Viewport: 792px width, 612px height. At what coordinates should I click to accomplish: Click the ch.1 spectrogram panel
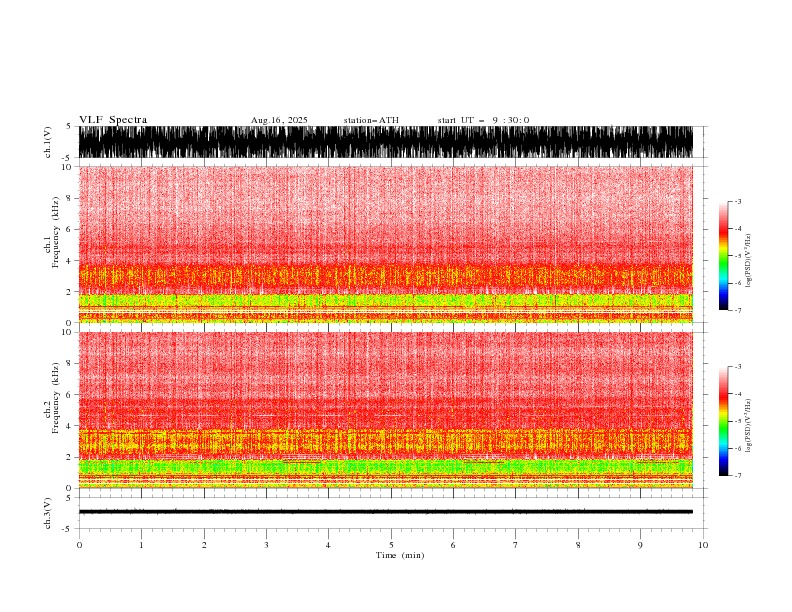point(386,244)
